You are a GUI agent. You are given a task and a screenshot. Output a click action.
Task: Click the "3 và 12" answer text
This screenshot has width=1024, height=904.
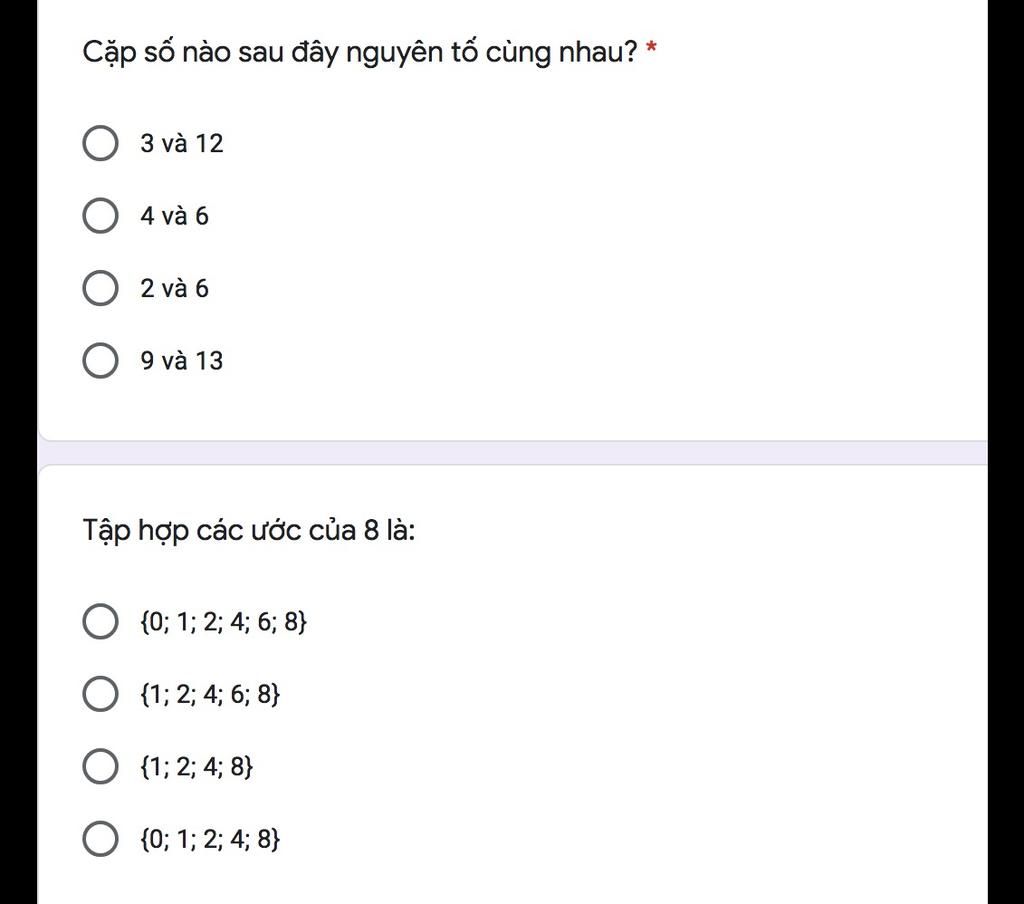click(x=181, y=144)
